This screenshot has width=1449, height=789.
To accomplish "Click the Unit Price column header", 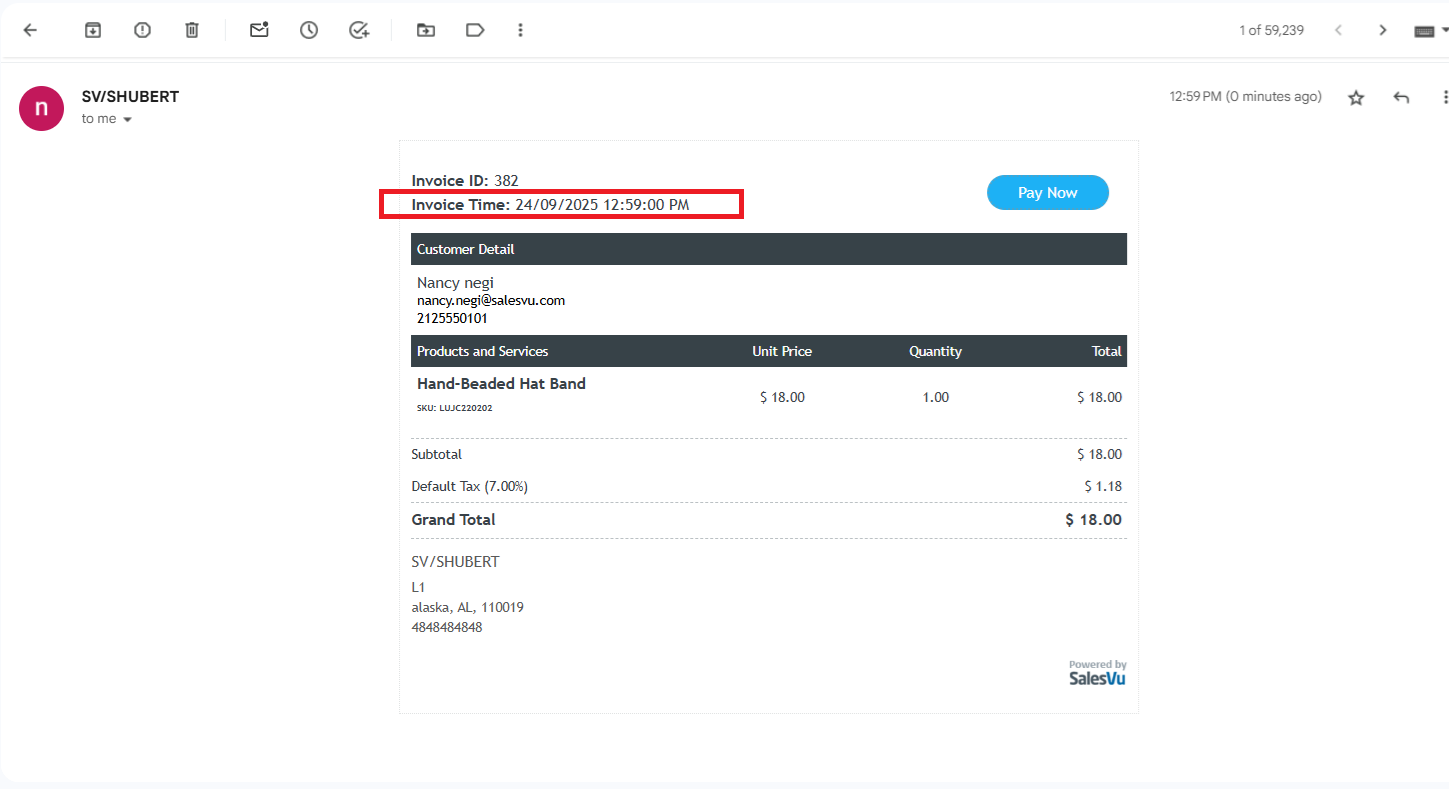I will point(782,352).
